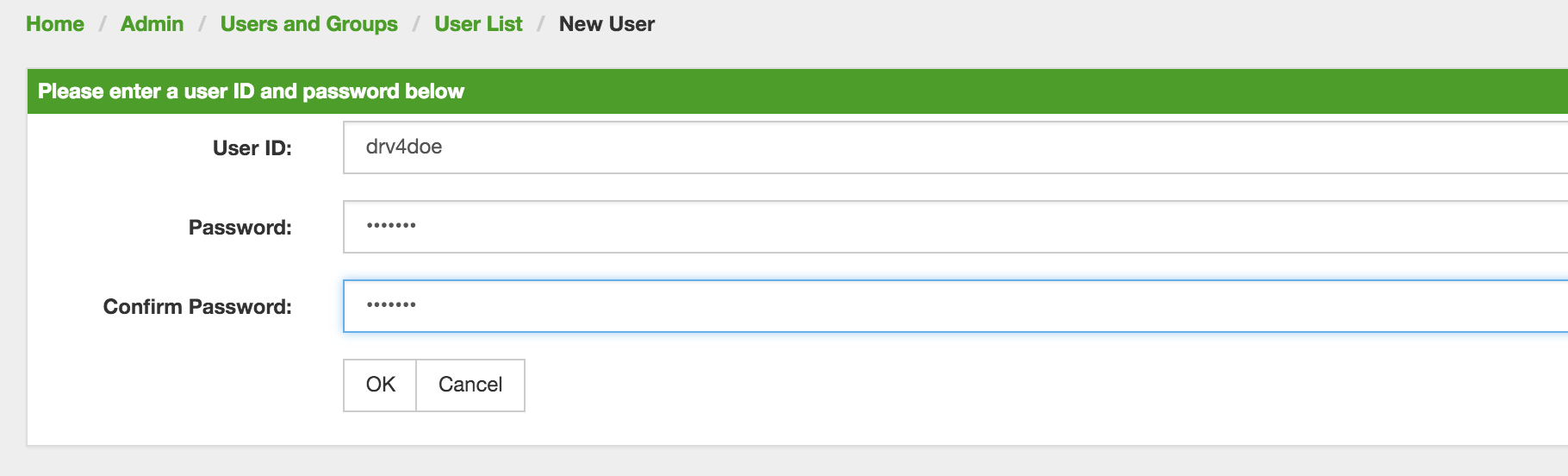Focus the Password input field
1568x476 pixels.
pos(948,227)
